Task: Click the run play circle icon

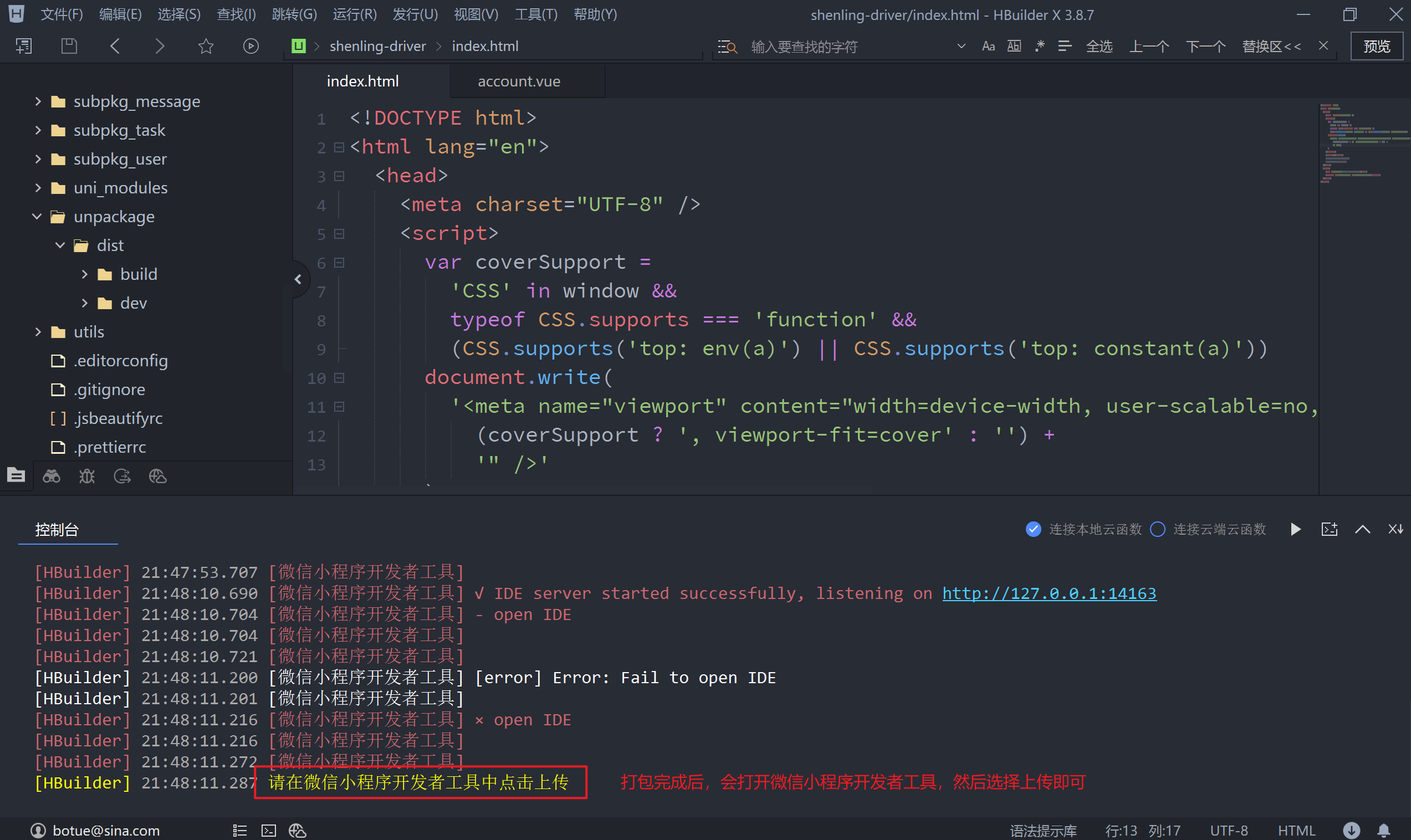Action: tap(250, 46)
